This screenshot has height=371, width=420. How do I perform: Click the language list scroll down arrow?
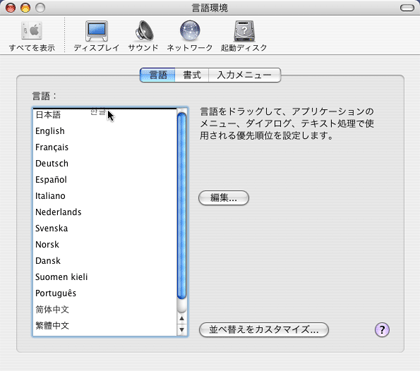tap(182, 330)
